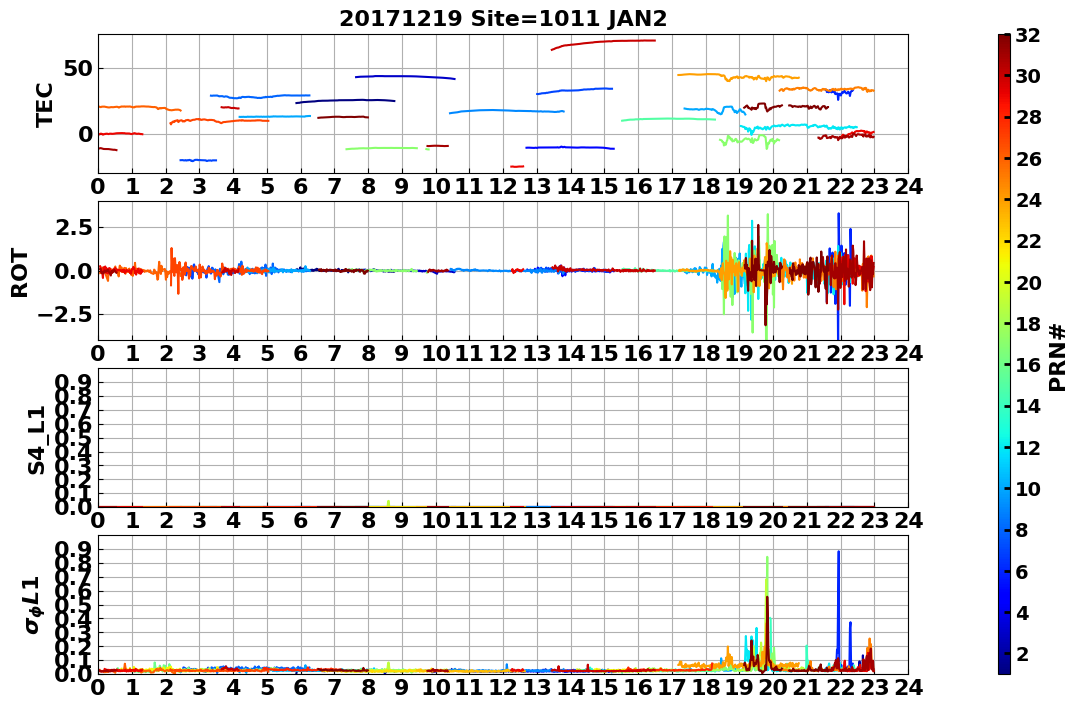Click x-axis tick '9' under S4_L1 panel

(x=402, y=520)
